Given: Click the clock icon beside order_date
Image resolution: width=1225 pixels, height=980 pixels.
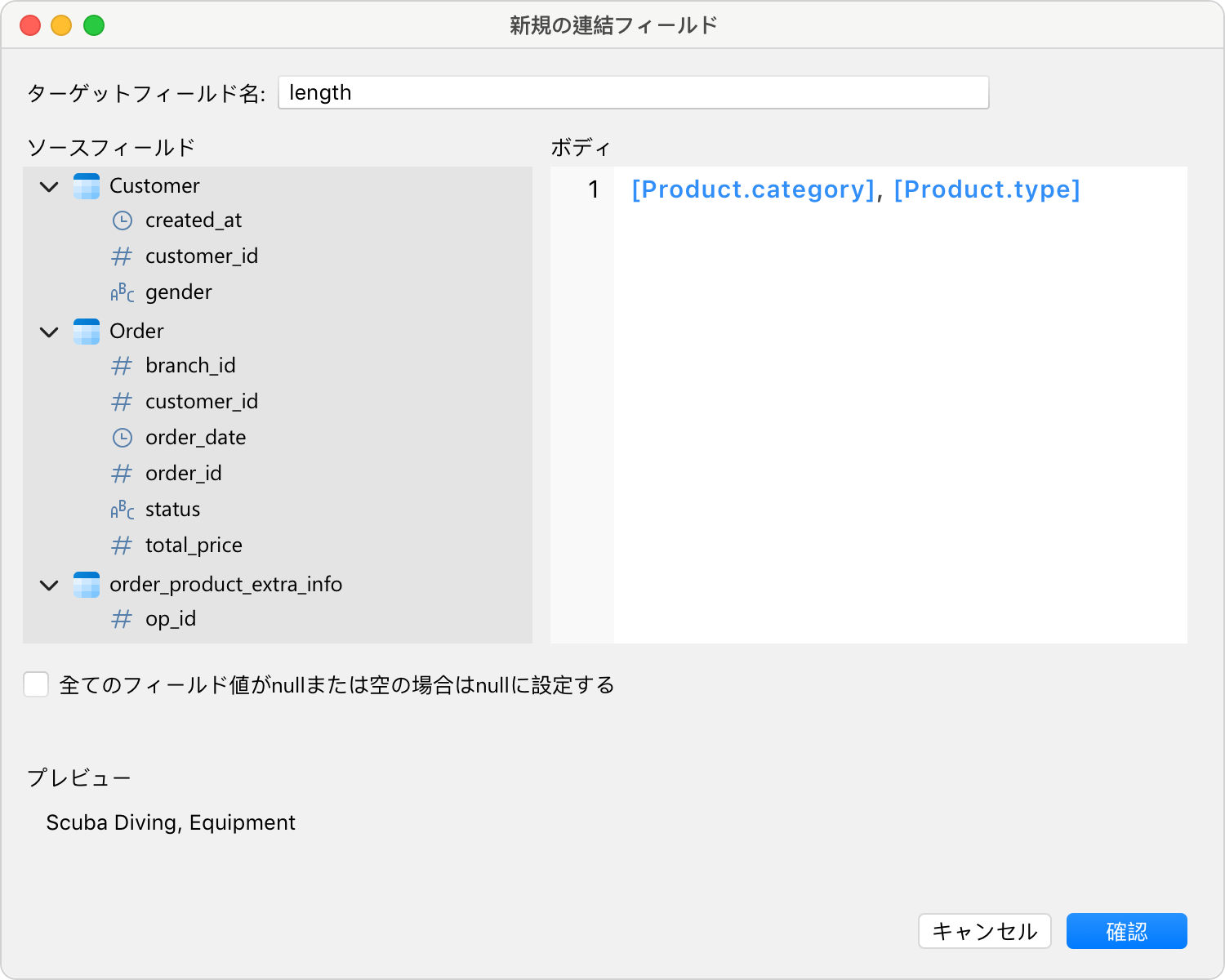Looking at the screenshot, I should tap(122, 438).
